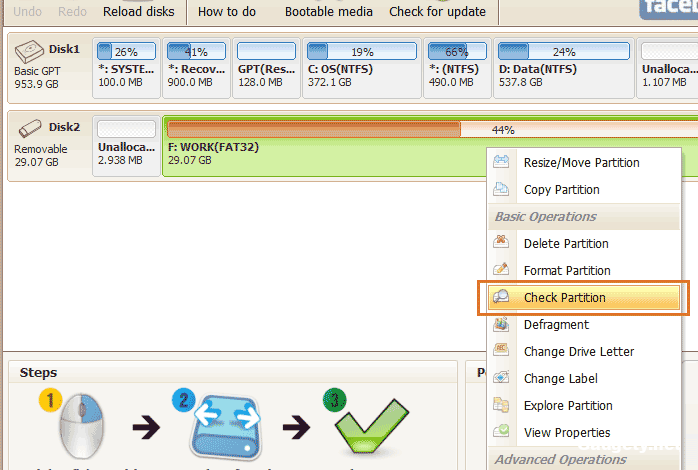698x470 pixels.
Task: Select Copy Partition in the context menu
Action: 561,190
